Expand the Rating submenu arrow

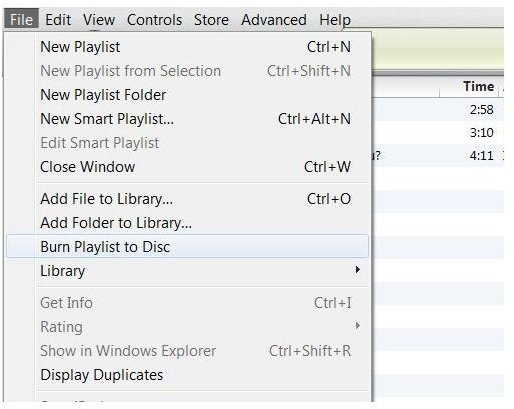click(x=358, y=325)
